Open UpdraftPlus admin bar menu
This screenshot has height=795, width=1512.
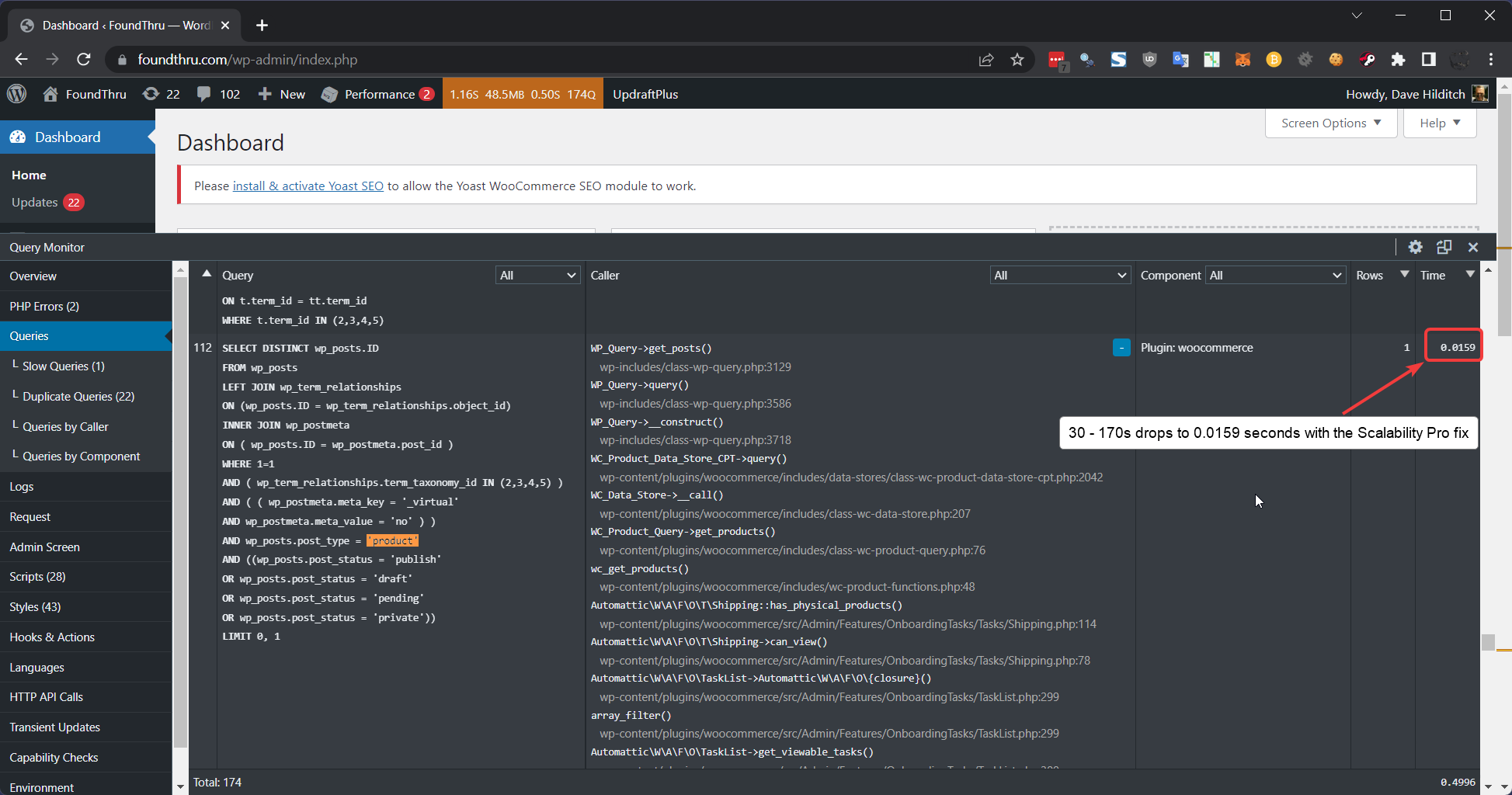coord(645,94)
